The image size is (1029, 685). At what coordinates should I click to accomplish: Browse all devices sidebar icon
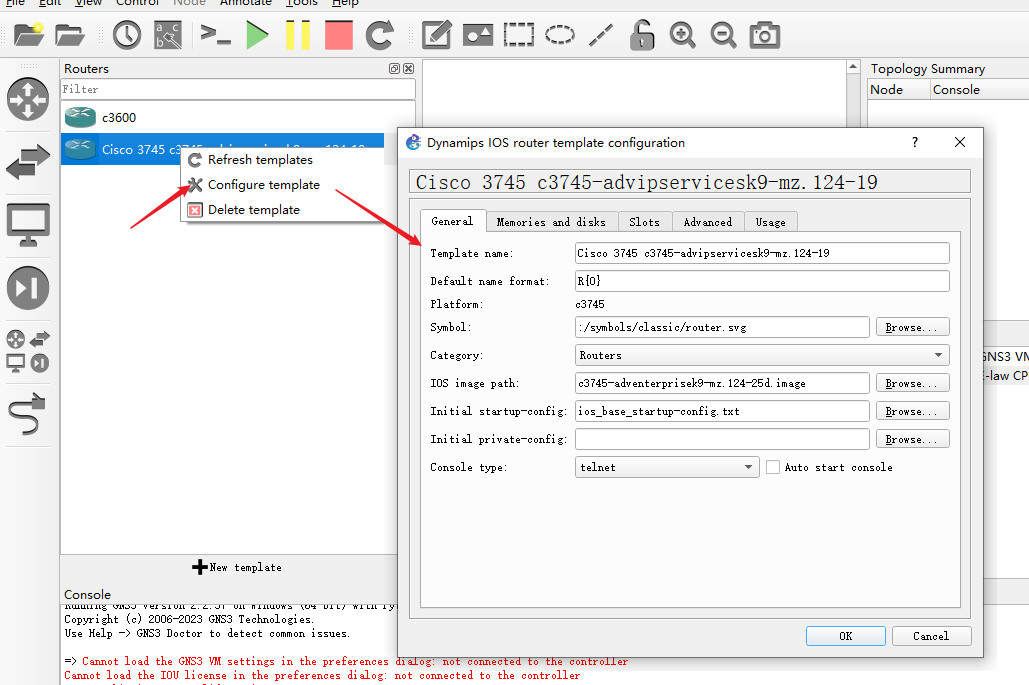(x=28, y=351)
